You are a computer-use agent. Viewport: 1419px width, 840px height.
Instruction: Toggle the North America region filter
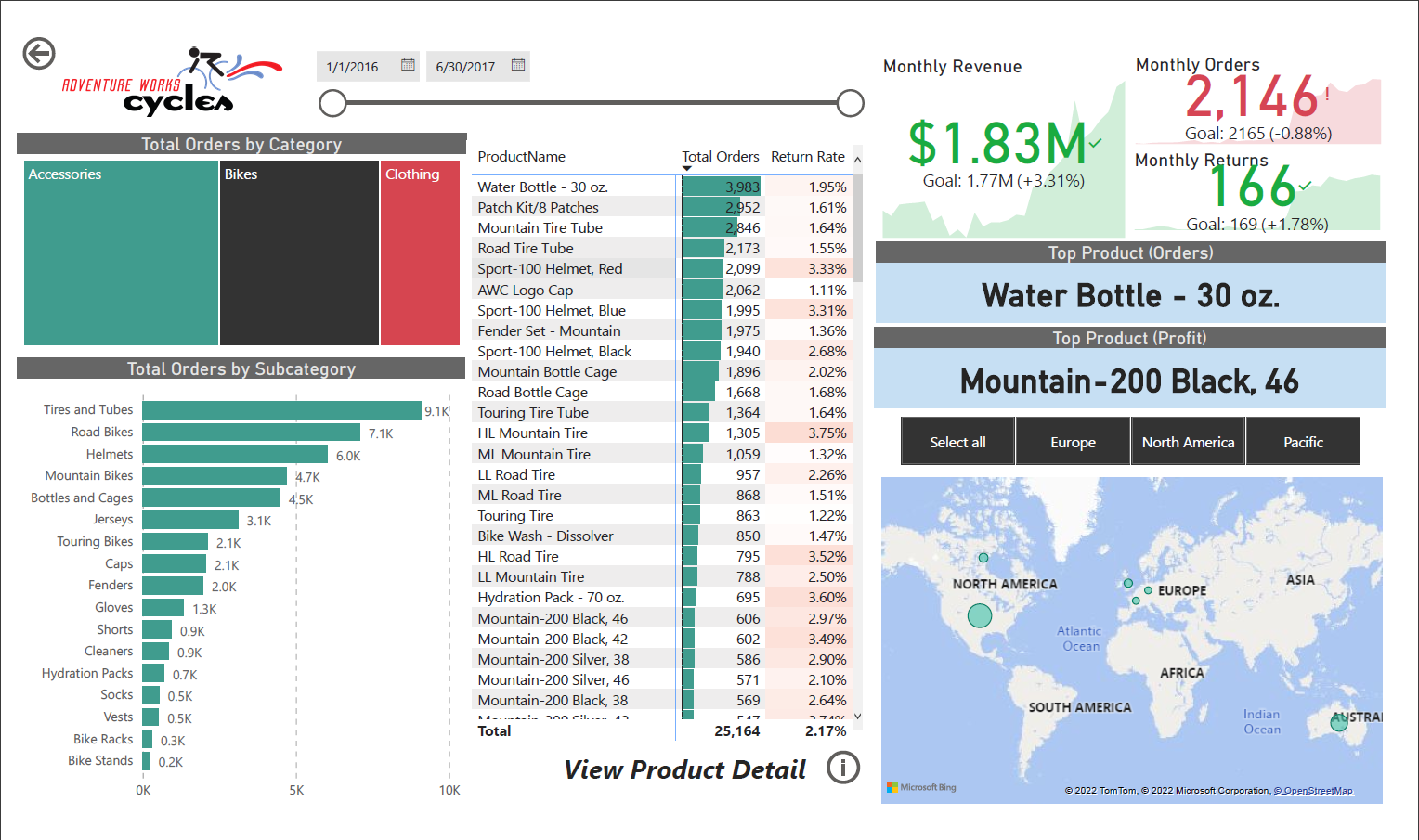point(1188,441)
